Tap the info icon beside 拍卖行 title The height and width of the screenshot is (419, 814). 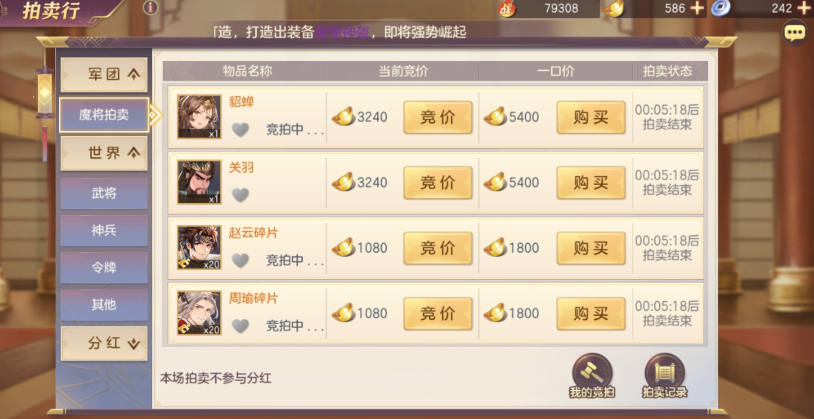[151, 8]
